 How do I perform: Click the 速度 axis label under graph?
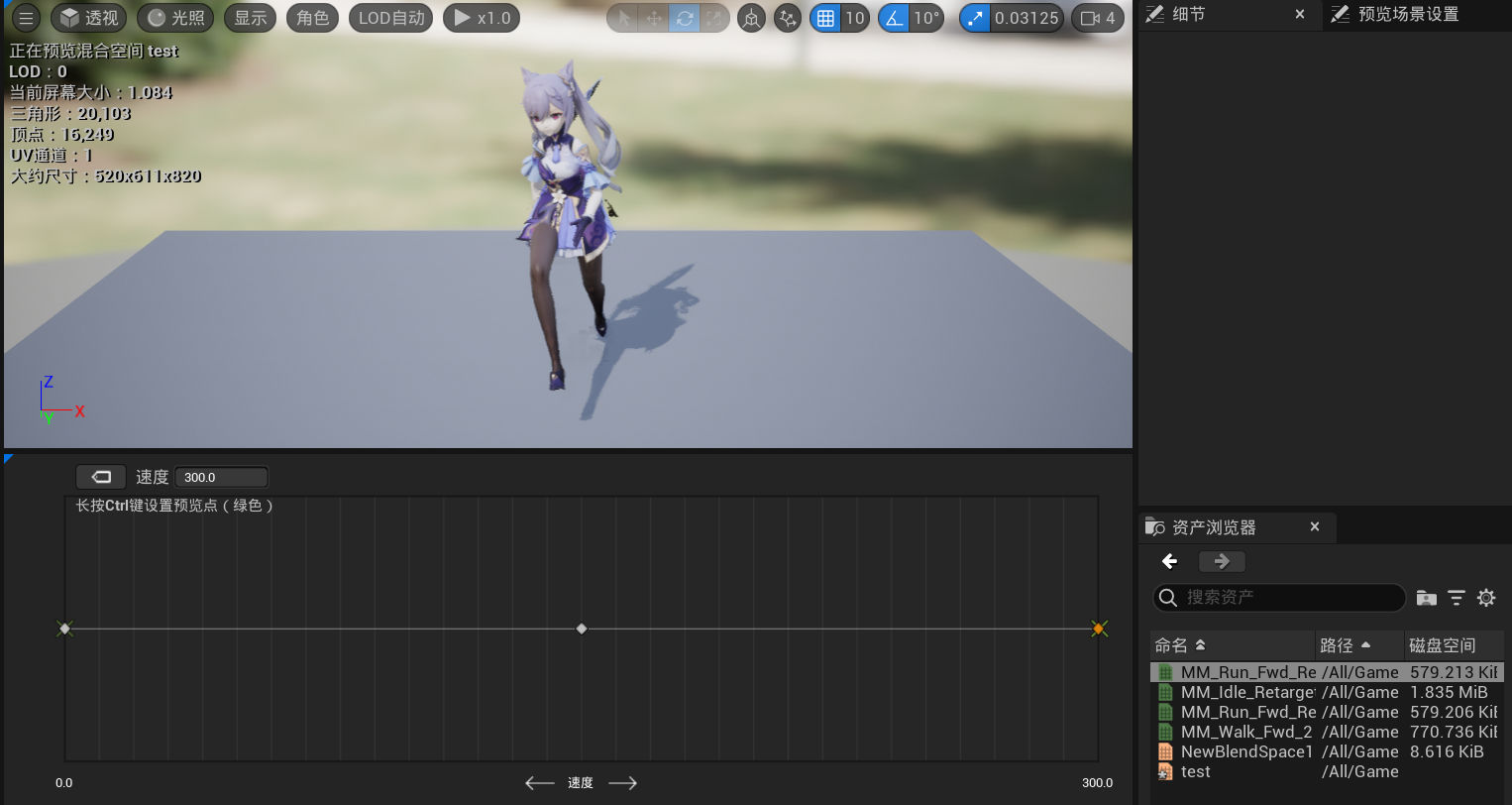581,783
